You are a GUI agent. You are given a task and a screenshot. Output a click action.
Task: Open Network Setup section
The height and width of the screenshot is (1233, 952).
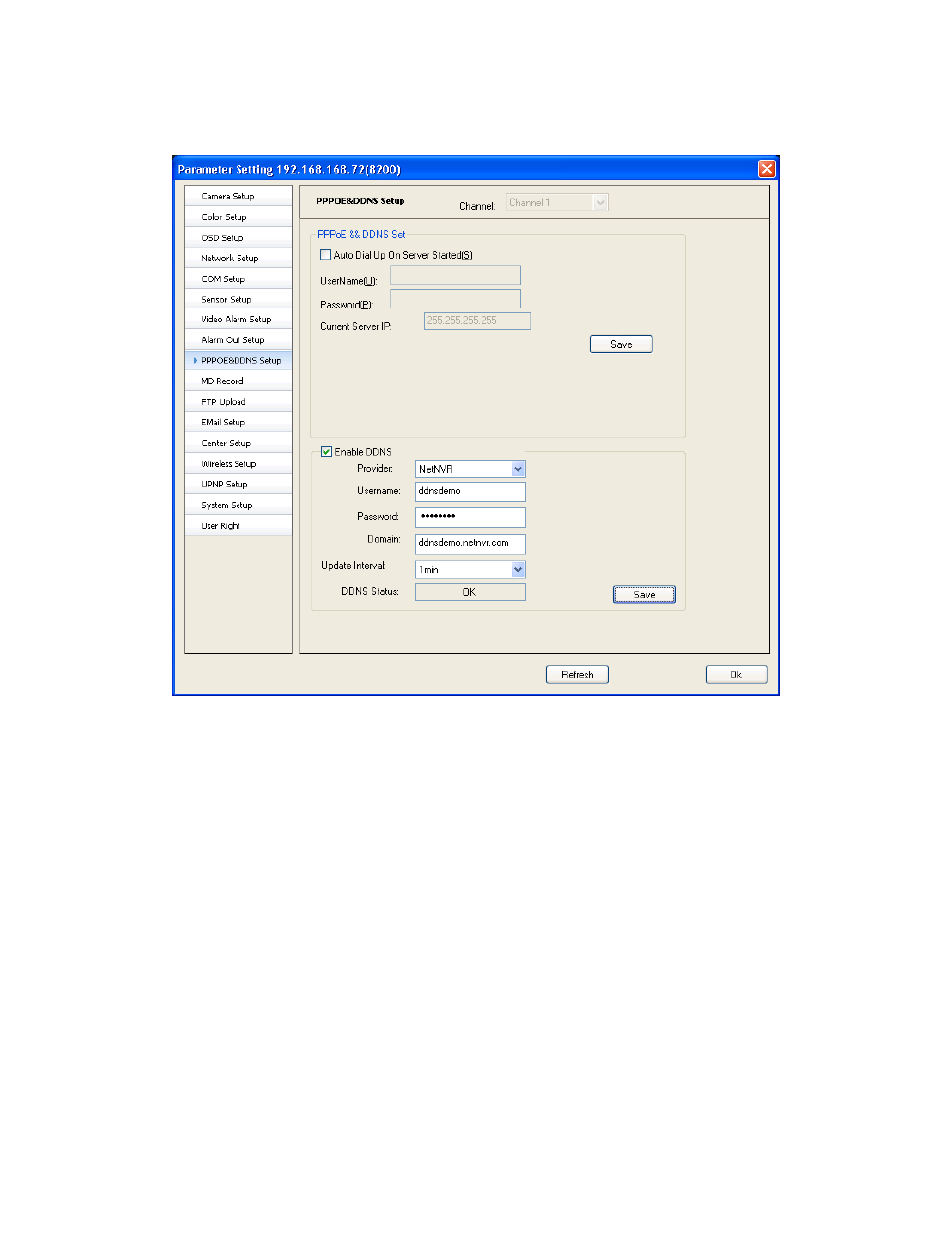pyautogui.click(x=238, y=258)
